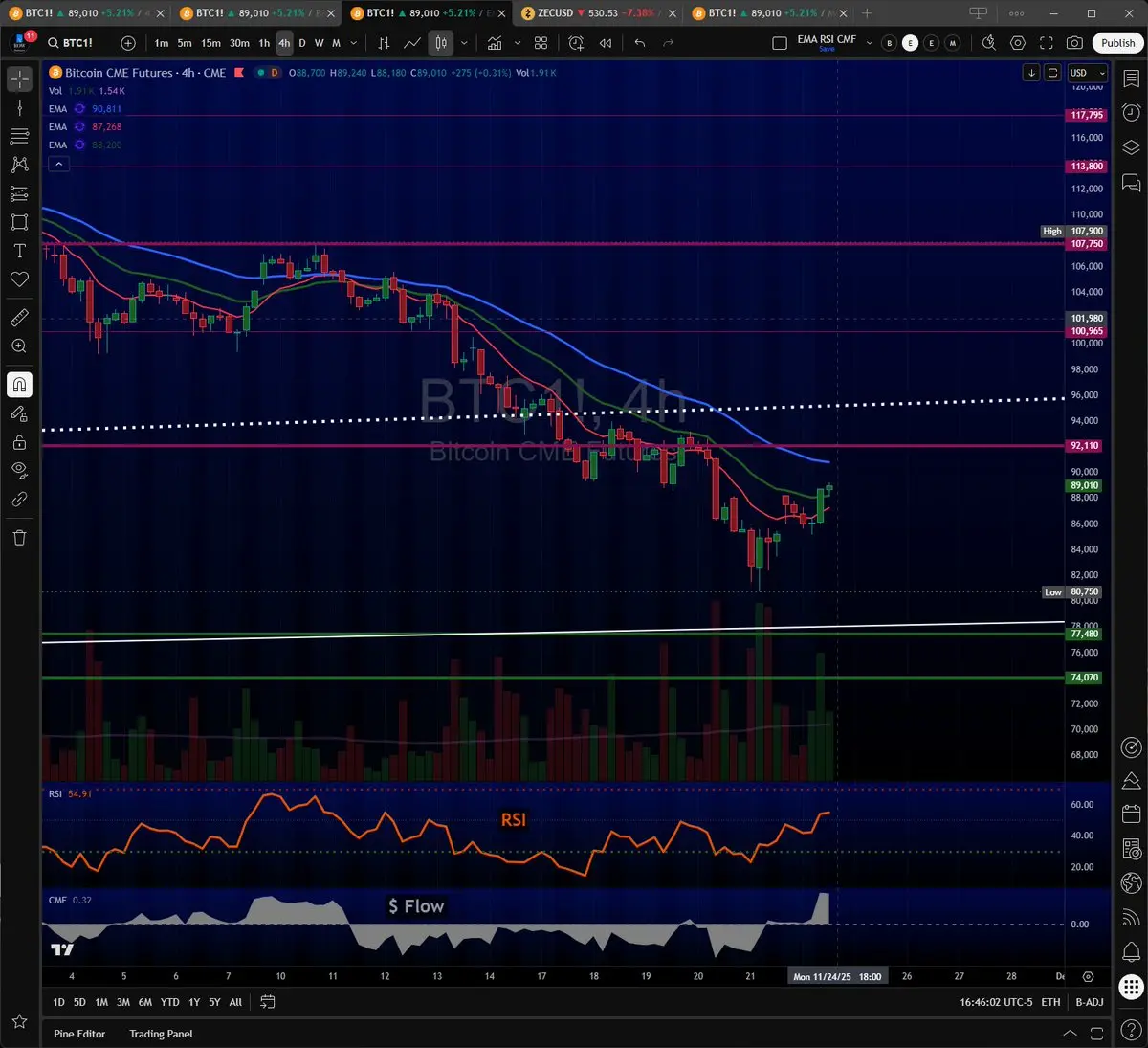This screenshot has height=1048, width=1148.
Task: Open the EMA RSI CMF layout dropdown
Action: click(x=870, y=43)
